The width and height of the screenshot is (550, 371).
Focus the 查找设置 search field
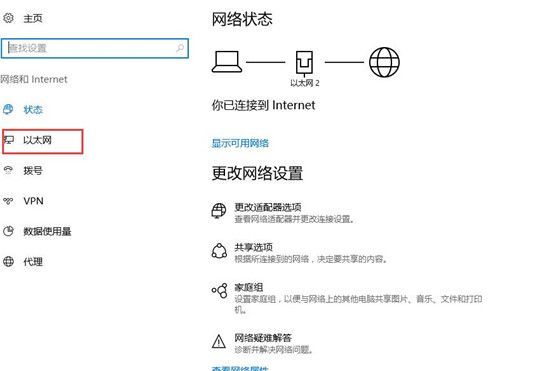pyautogui.click(x=95, y=48)
